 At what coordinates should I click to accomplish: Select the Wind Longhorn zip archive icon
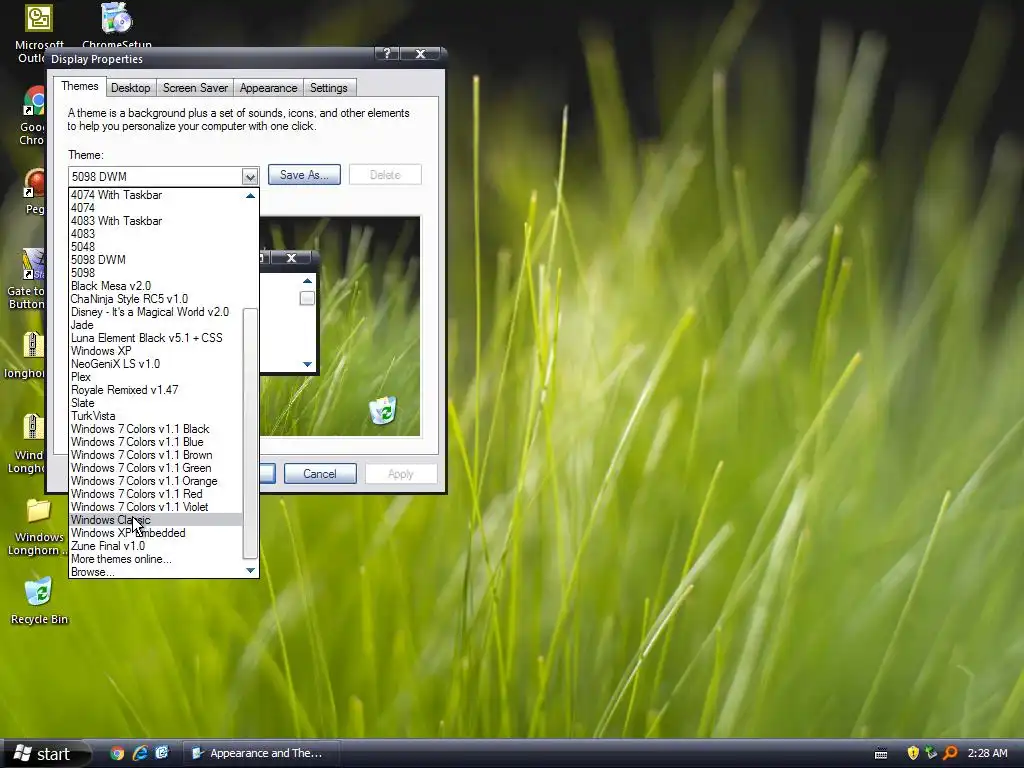click(33, 427)
